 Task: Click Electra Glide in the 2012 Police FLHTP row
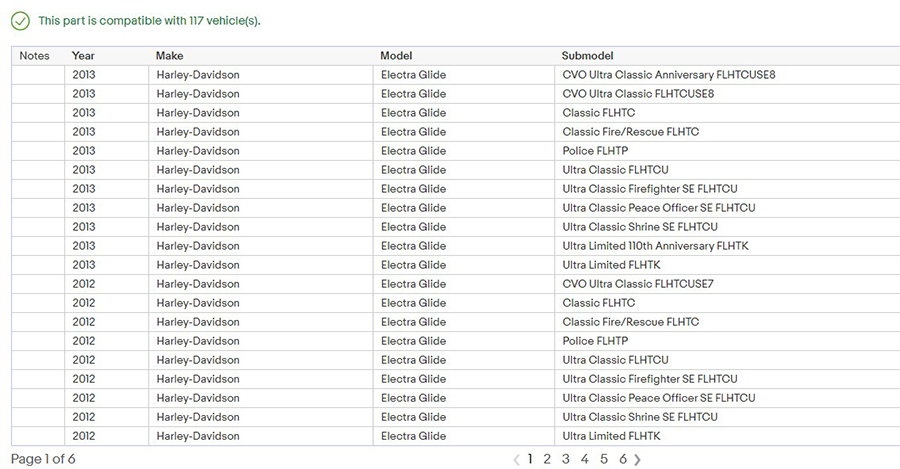pos(413,340)
